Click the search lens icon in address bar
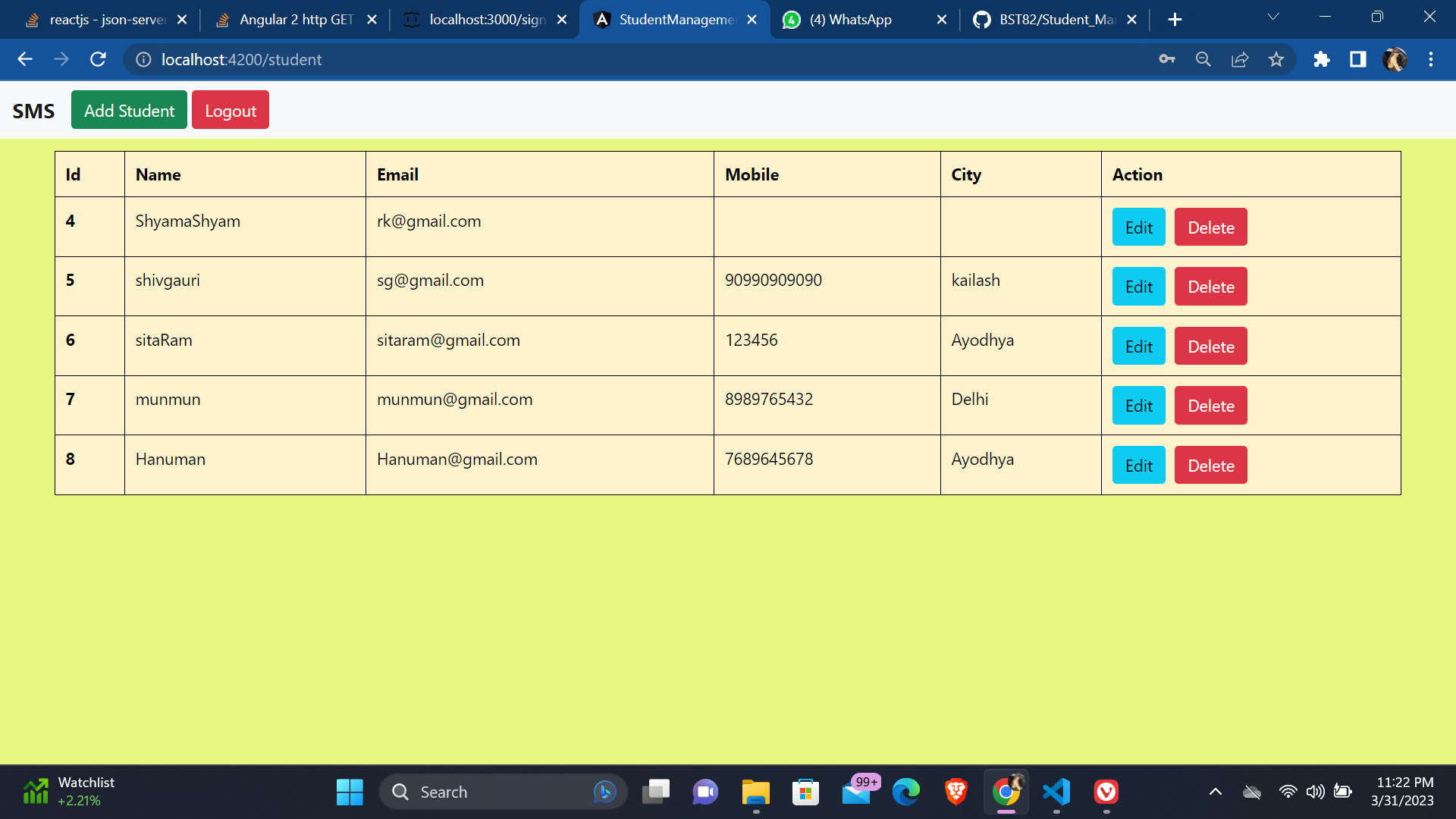Viewport: 1456px width, 819px height. pos(1203,59)
